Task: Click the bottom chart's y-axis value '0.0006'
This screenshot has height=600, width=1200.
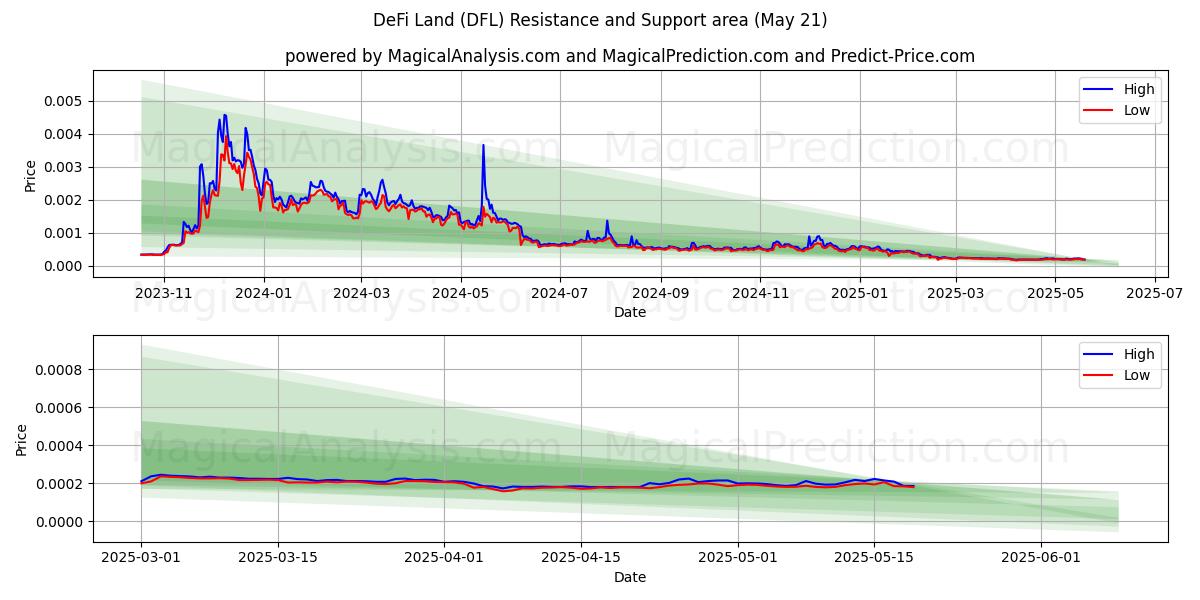Action: [61, 408]
